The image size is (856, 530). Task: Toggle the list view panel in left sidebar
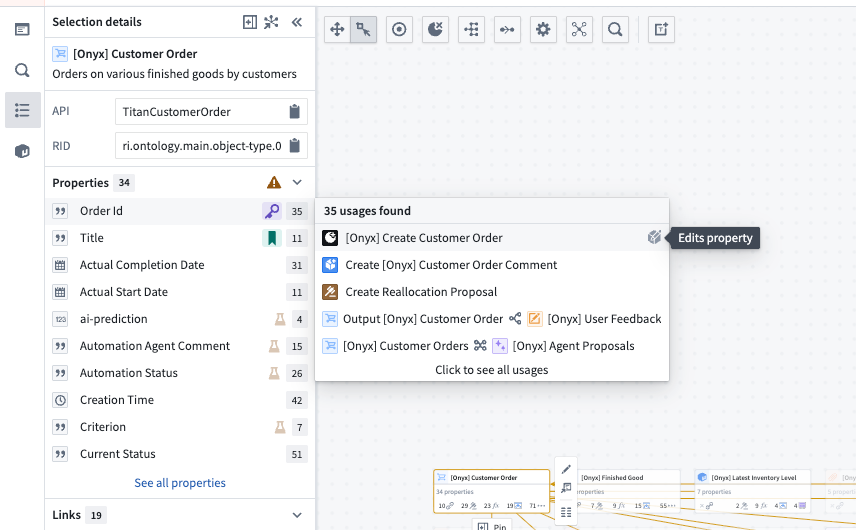[22, 110]
